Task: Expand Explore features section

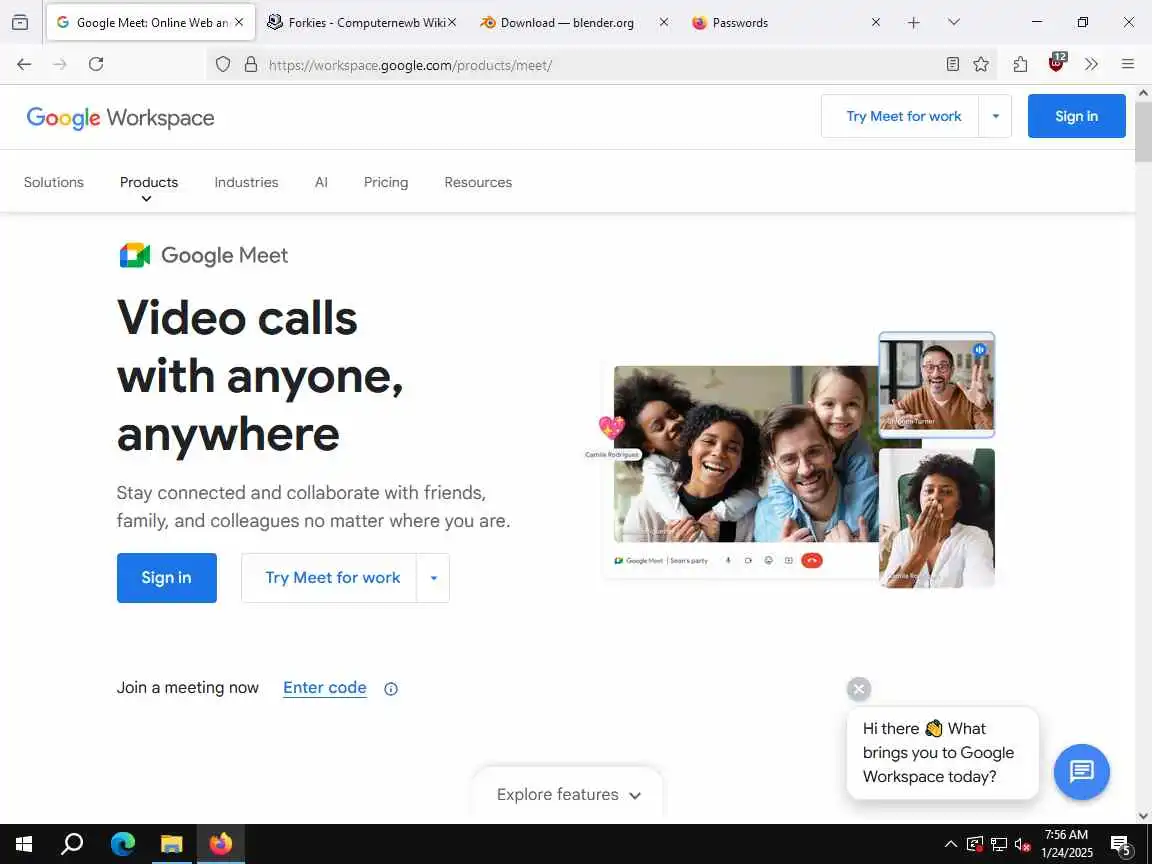Action: (x=568, y=795)
